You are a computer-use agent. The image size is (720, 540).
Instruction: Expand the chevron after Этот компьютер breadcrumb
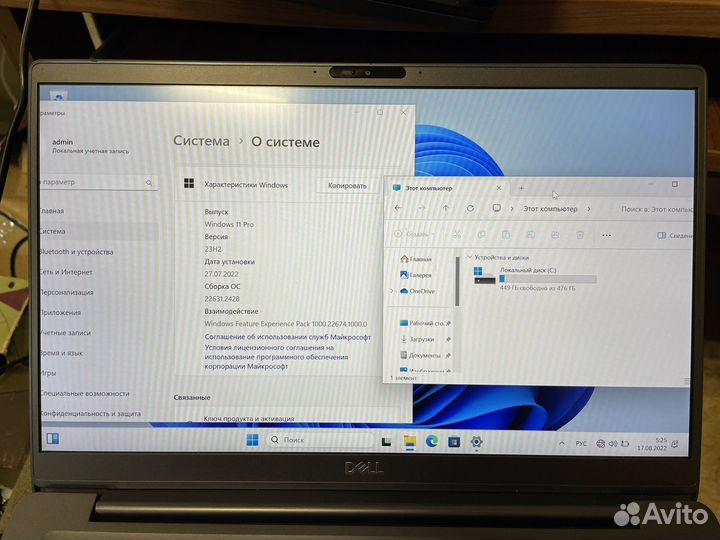click(x=589, y=209)
